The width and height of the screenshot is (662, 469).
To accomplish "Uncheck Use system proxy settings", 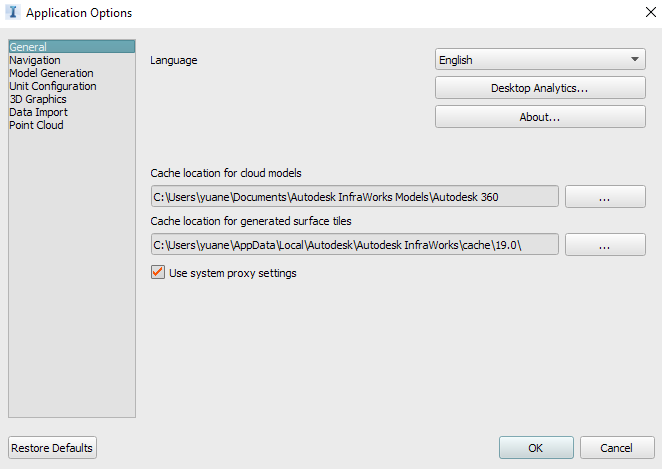I will coord(158,272).
